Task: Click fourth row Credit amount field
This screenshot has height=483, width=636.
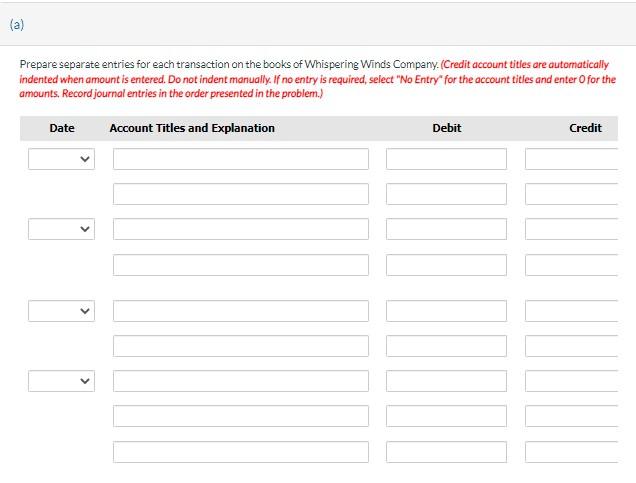Action: (572, 265)
